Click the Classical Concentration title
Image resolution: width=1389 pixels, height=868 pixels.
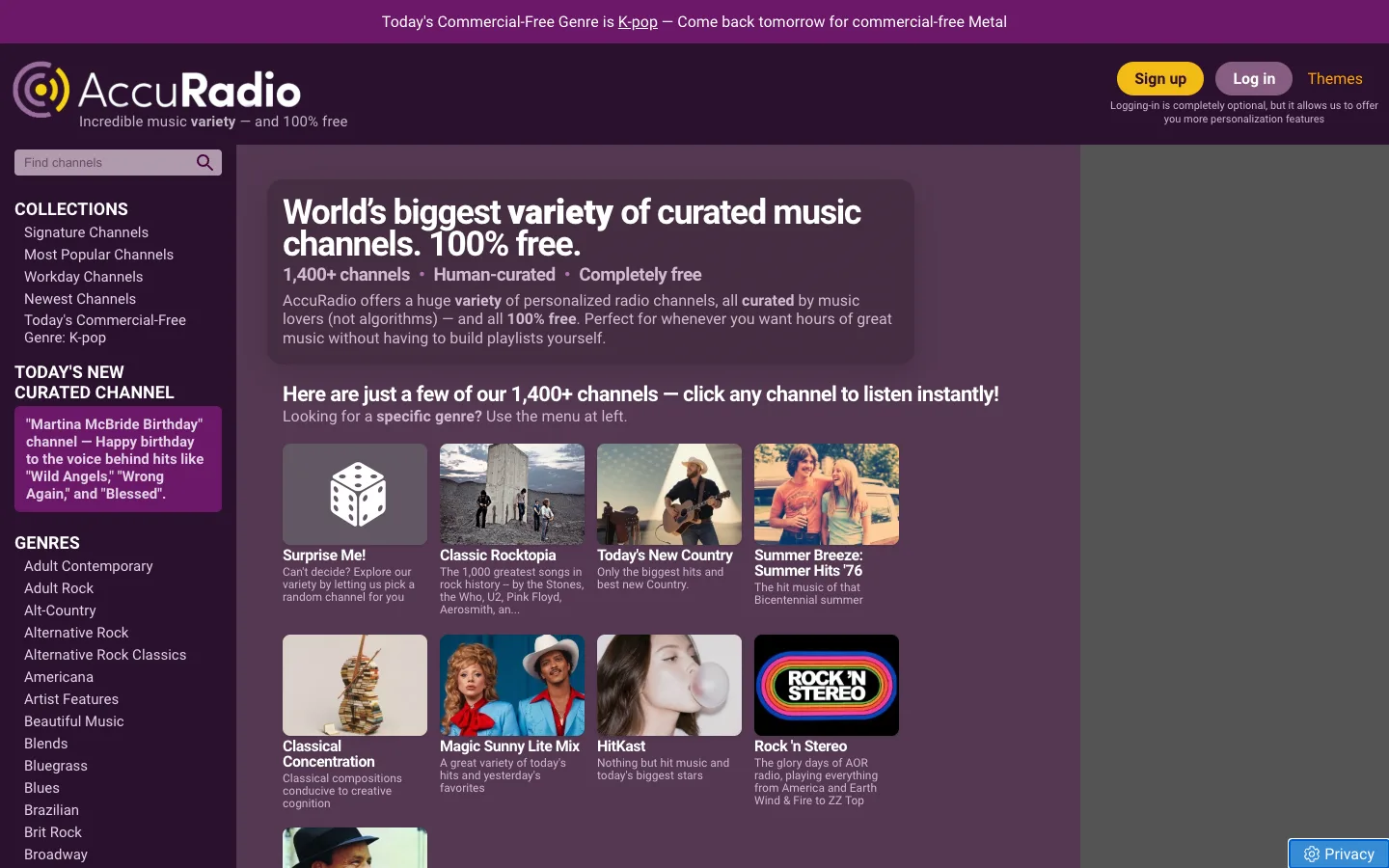[329, 754]
